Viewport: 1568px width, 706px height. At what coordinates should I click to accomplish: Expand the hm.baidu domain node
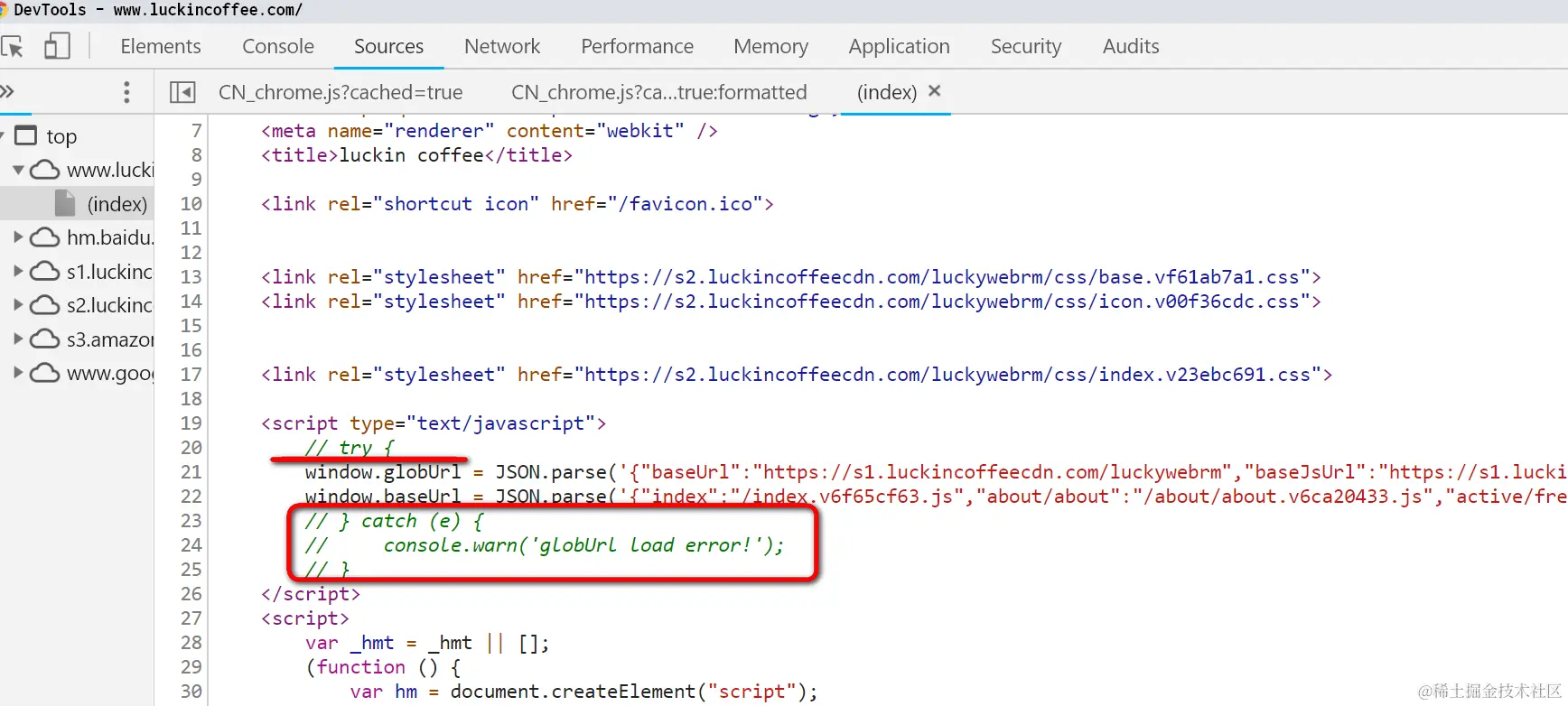point(17,237)
